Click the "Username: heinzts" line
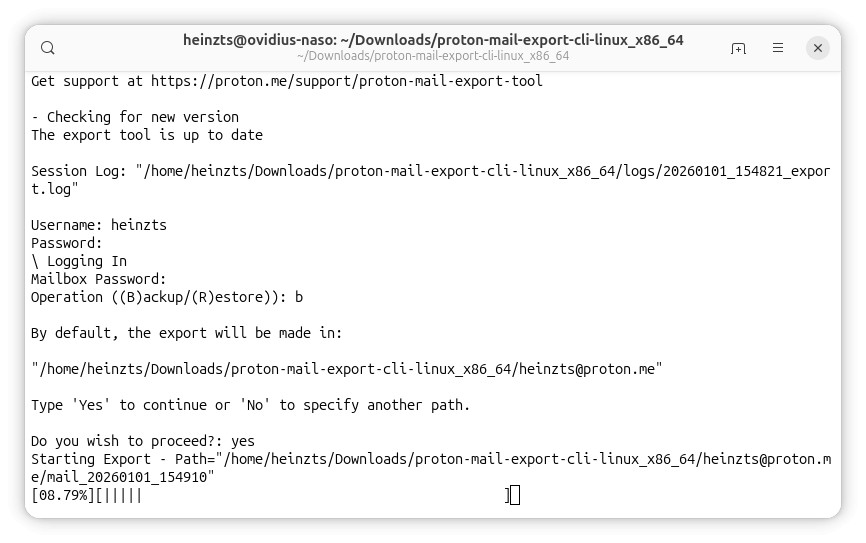Image resolution: width=866 pixels, height=543 pixels. 99,225
